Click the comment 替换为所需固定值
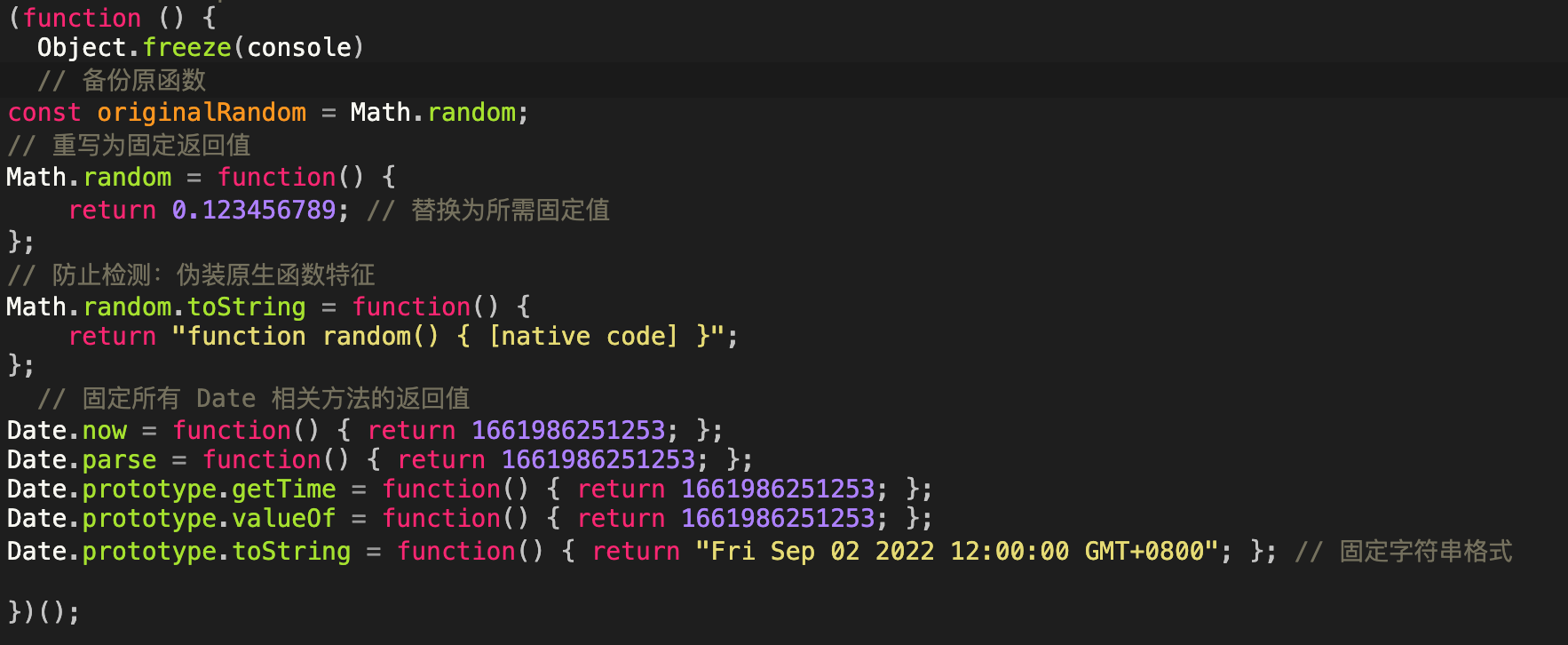The height and width of the screenshot is (645, 1568). click(x=510, y=210)
